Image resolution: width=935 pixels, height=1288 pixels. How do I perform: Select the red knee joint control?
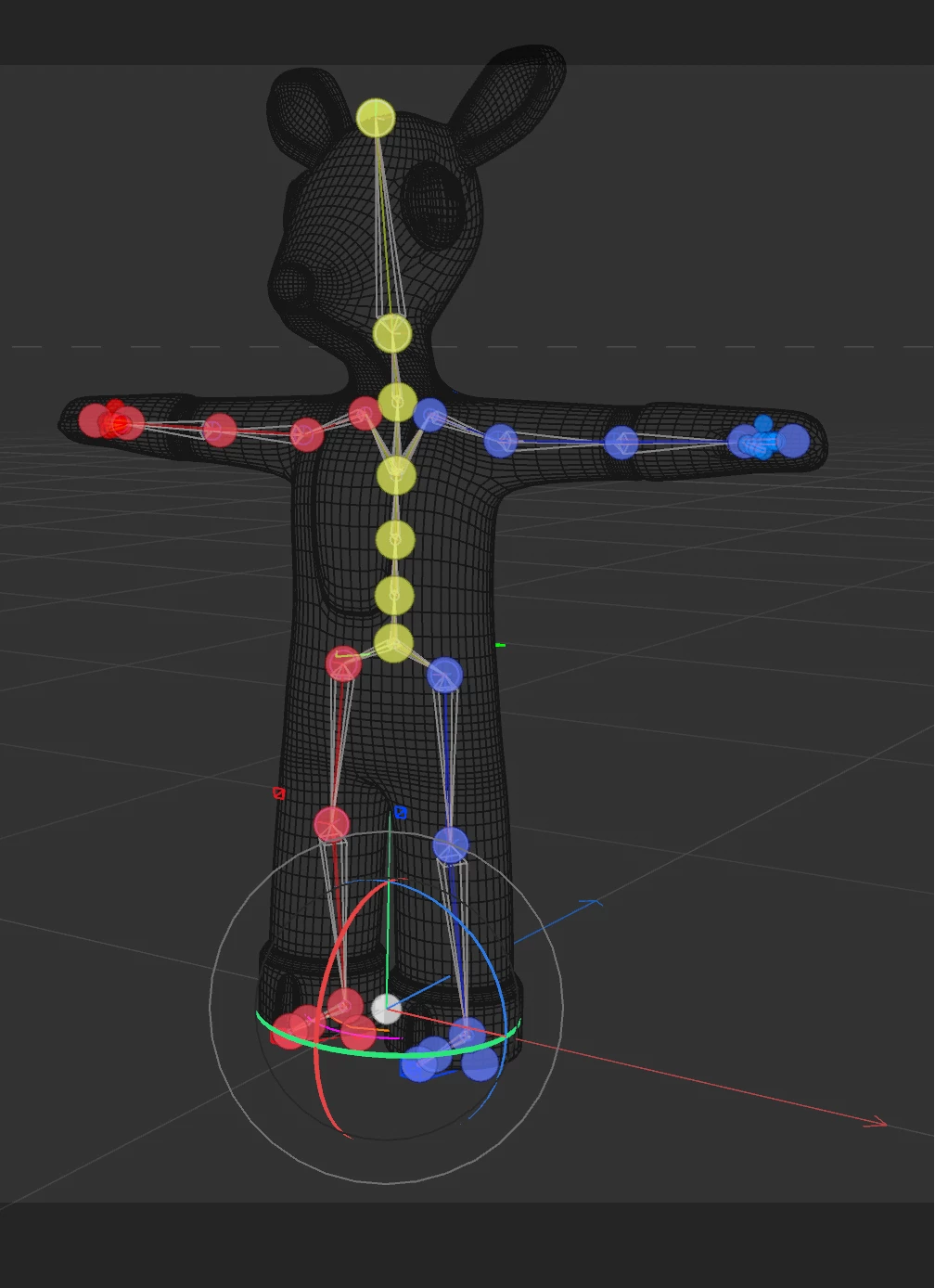pos(332,822)
